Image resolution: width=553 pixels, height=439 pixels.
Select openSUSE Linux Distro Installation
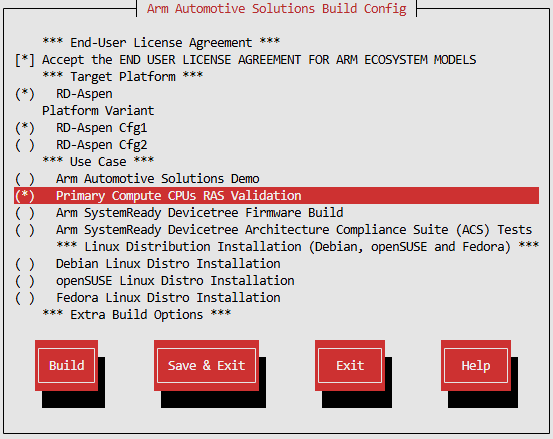(x=154, y=280)
